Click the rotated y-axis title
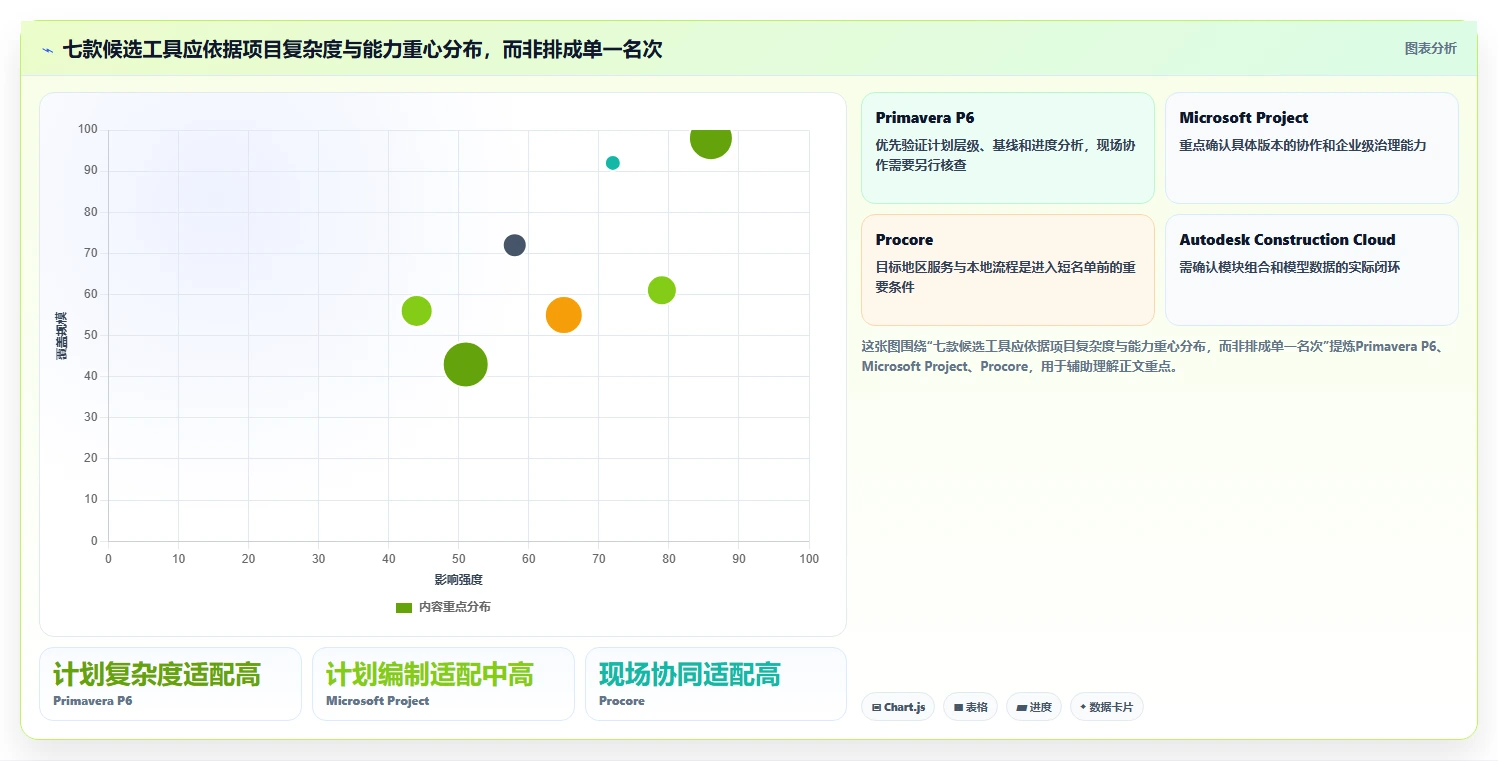Screen dimensions: 1498x761 pyautogui.click(x=62, y=336)
